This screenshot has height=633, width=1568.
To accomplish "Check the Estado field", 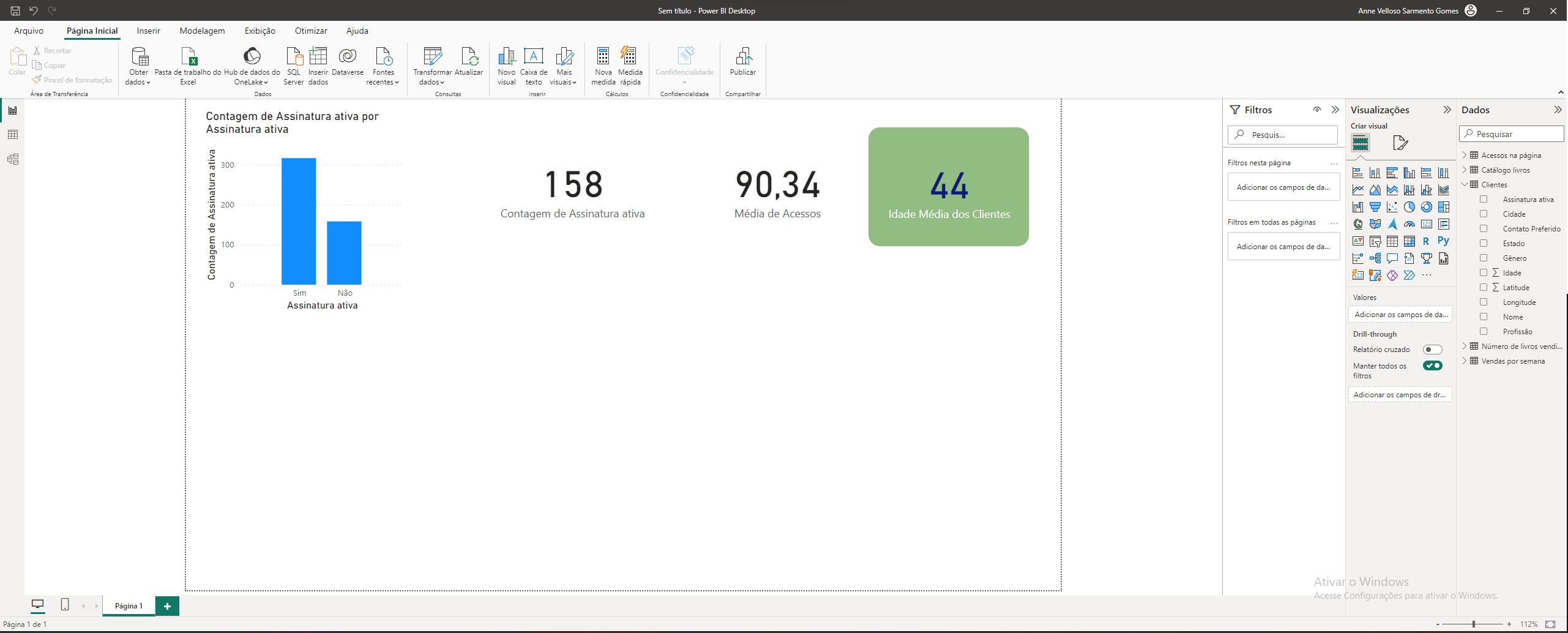I will click(1484, 244).
